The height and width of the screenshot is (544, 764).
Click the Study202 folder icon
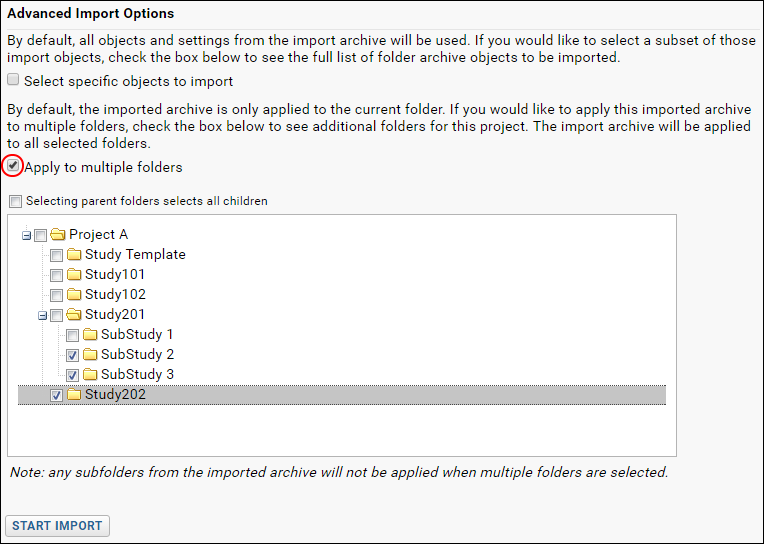74,394
